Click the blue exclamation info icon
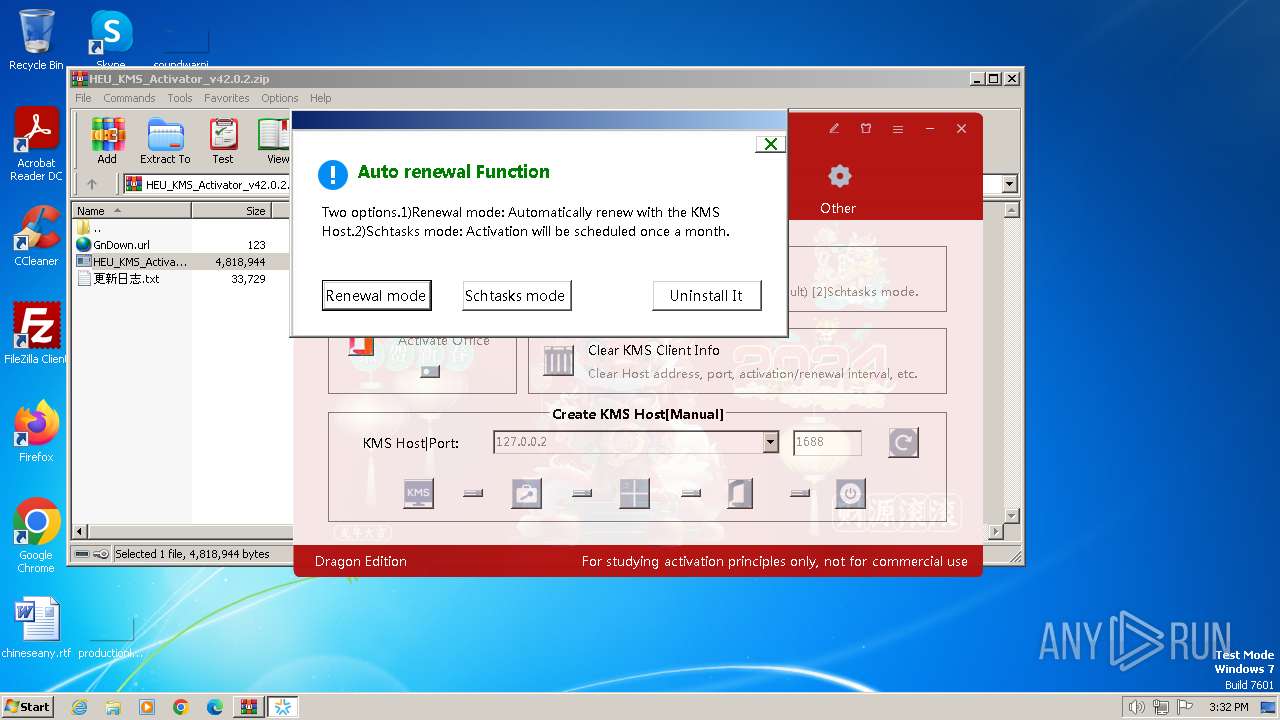 pyautogui.click(x=332, y=174)
